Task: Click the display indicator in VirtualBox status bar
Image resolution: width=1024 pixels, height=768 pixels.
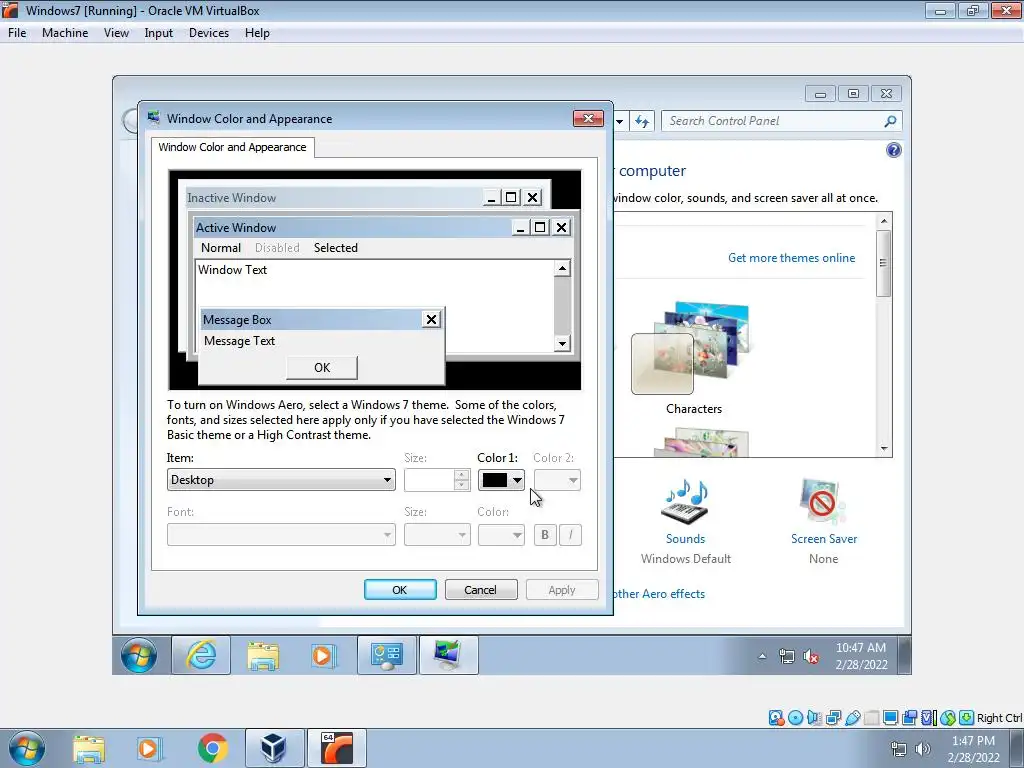Action: coord(890,718)
